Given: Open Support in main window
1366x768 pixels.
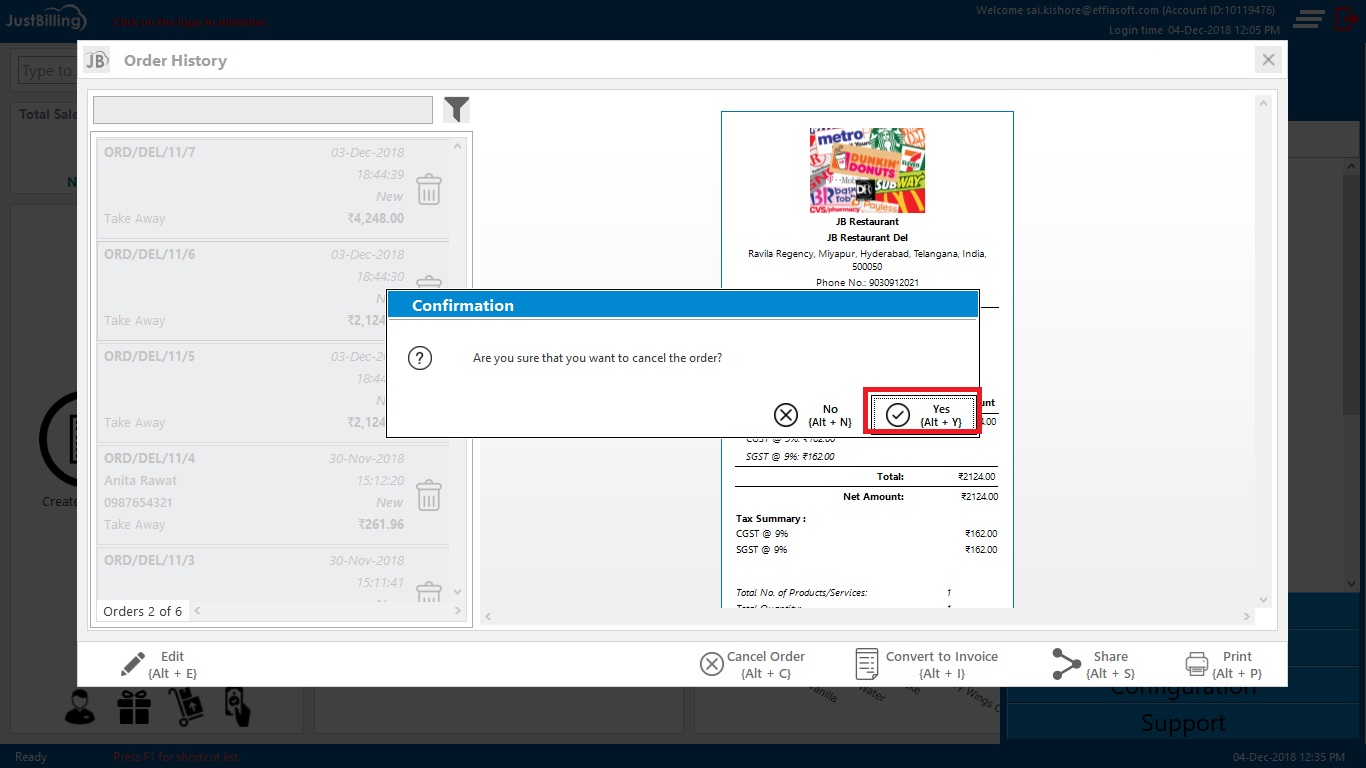Looking at the screenshot, I should click(x=1183, y=723).
